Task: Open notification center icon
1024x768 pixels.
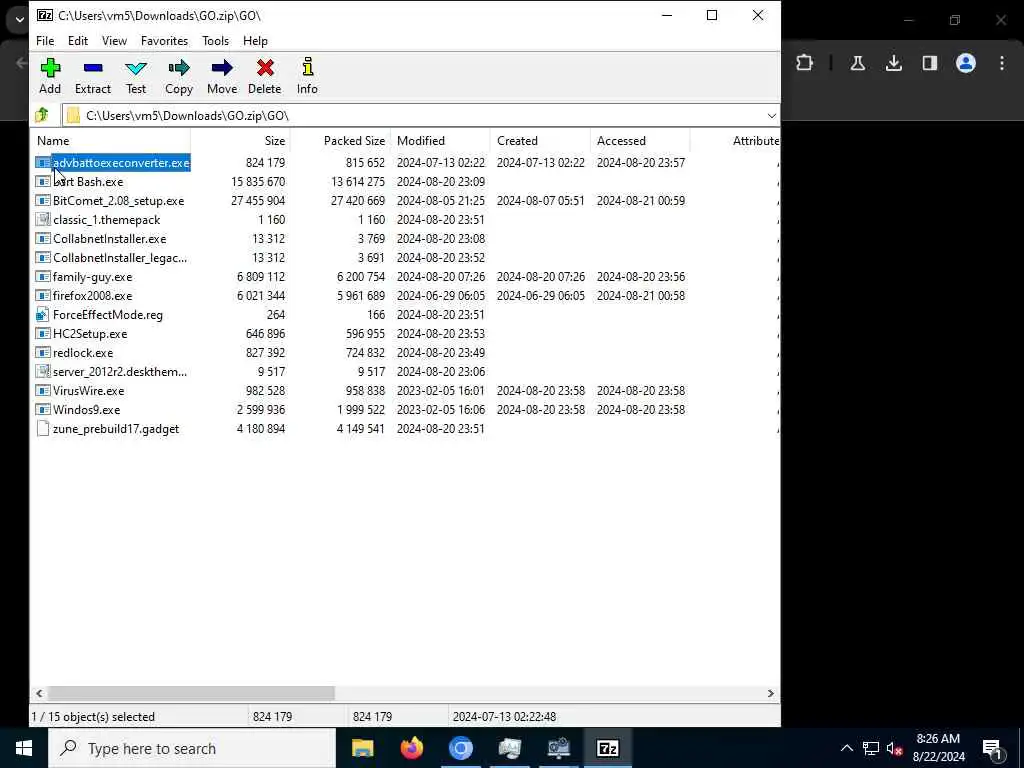Action: tap(993, 749)
